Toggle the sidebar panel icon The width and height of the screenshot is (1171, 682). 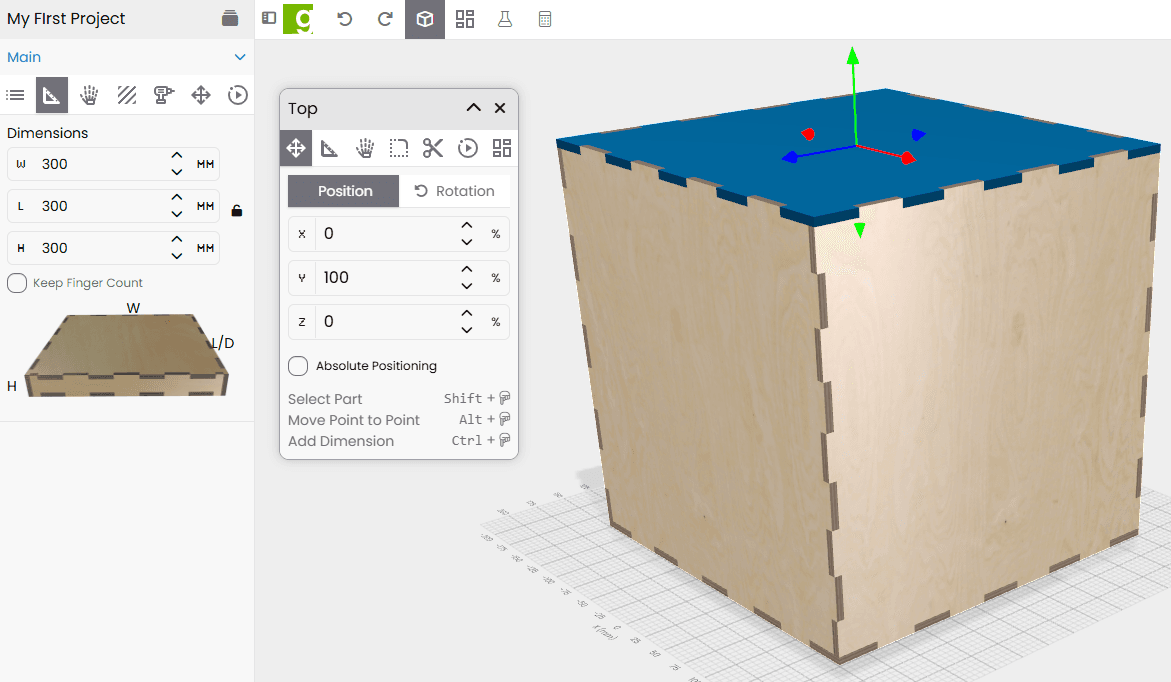click(269, 18)
